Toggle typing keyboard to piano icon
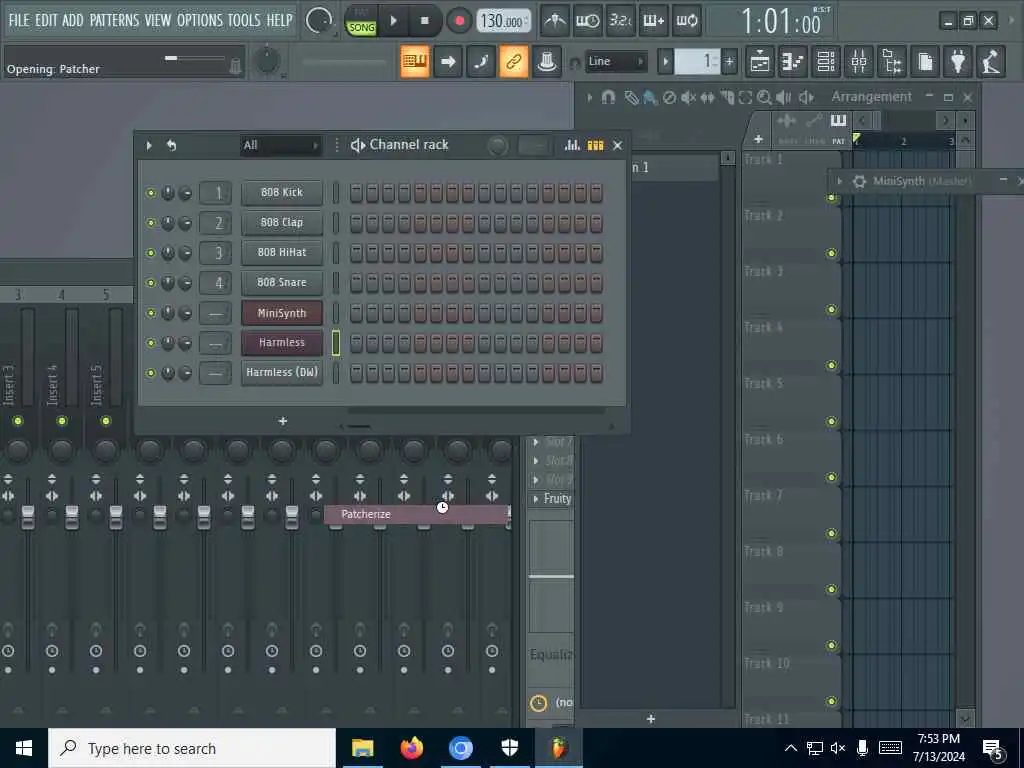Image resolution: width=1024 pixels, height=768 pixels. click(415, 61)
